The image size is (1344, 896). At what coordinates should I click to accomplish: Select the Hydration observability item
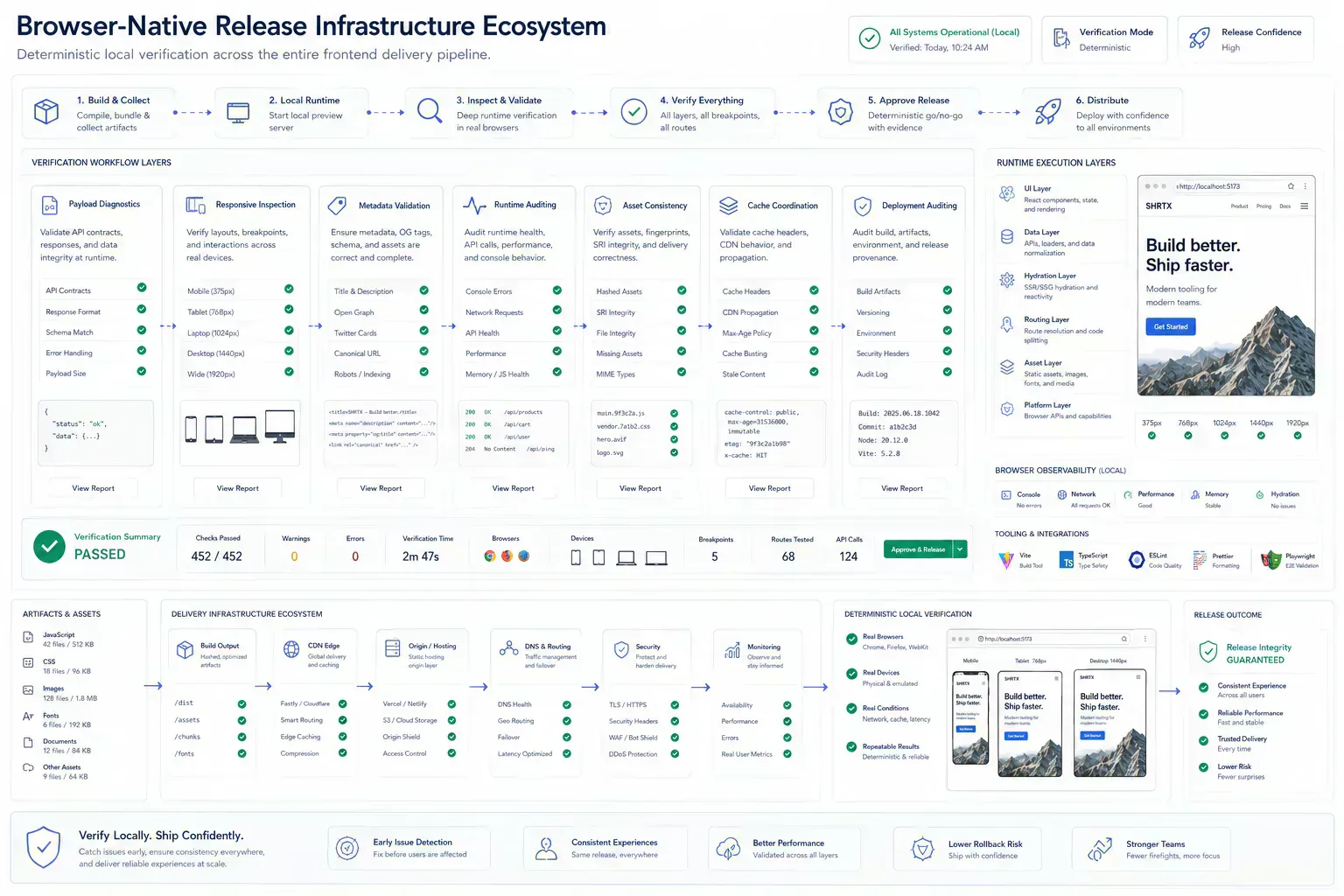(x=1278, y=500)
